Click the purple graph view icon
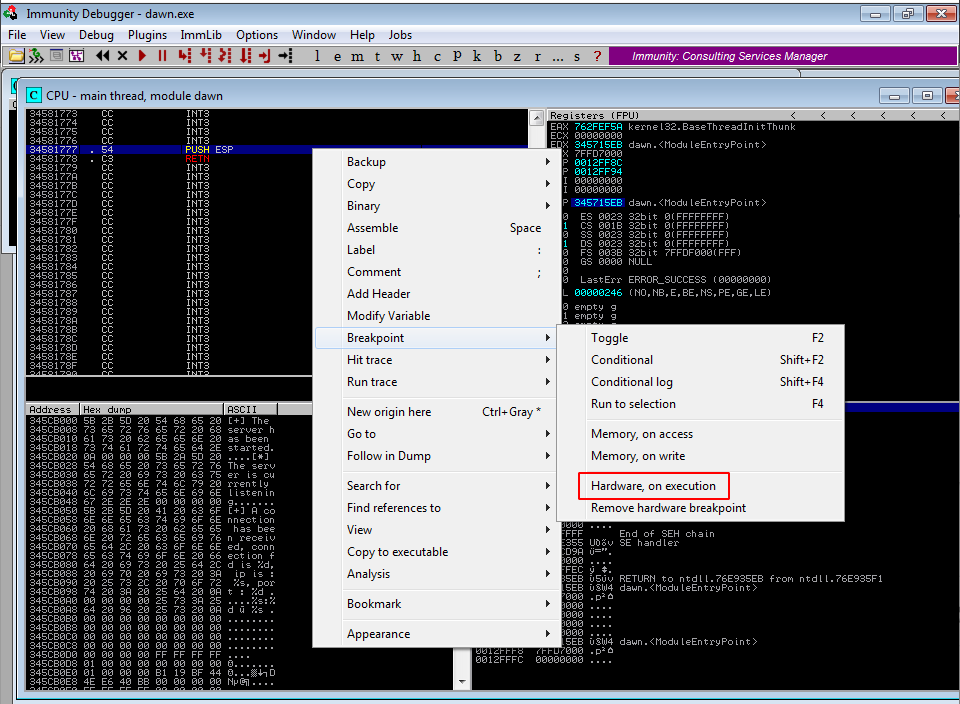Screen dimensions: 960x704 [77, 56]
